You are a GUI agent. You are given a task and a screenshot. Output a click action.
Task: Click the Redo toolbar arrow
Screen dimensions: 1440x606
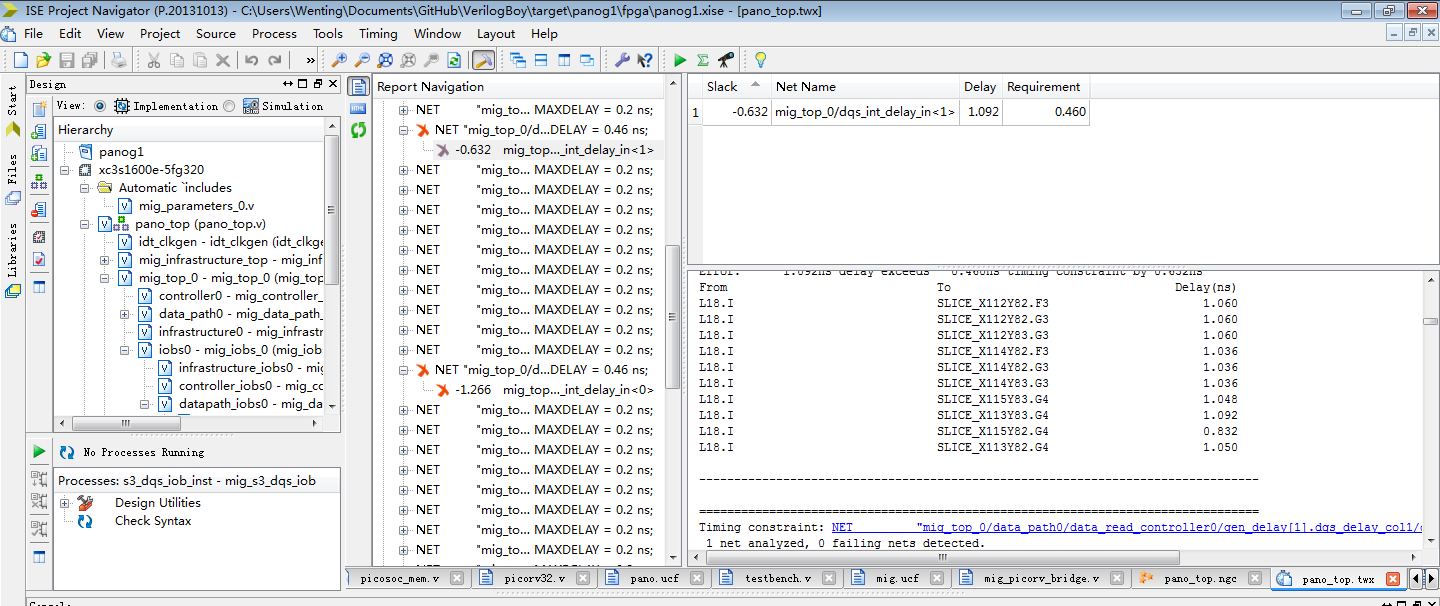point(275,60)
